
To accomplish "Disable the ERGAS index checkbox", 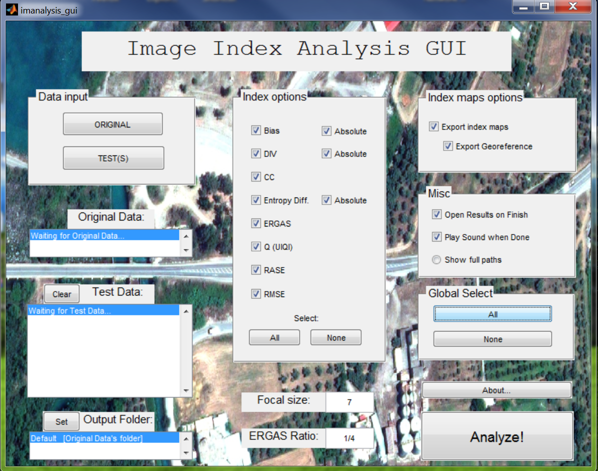I will point(256,223).
